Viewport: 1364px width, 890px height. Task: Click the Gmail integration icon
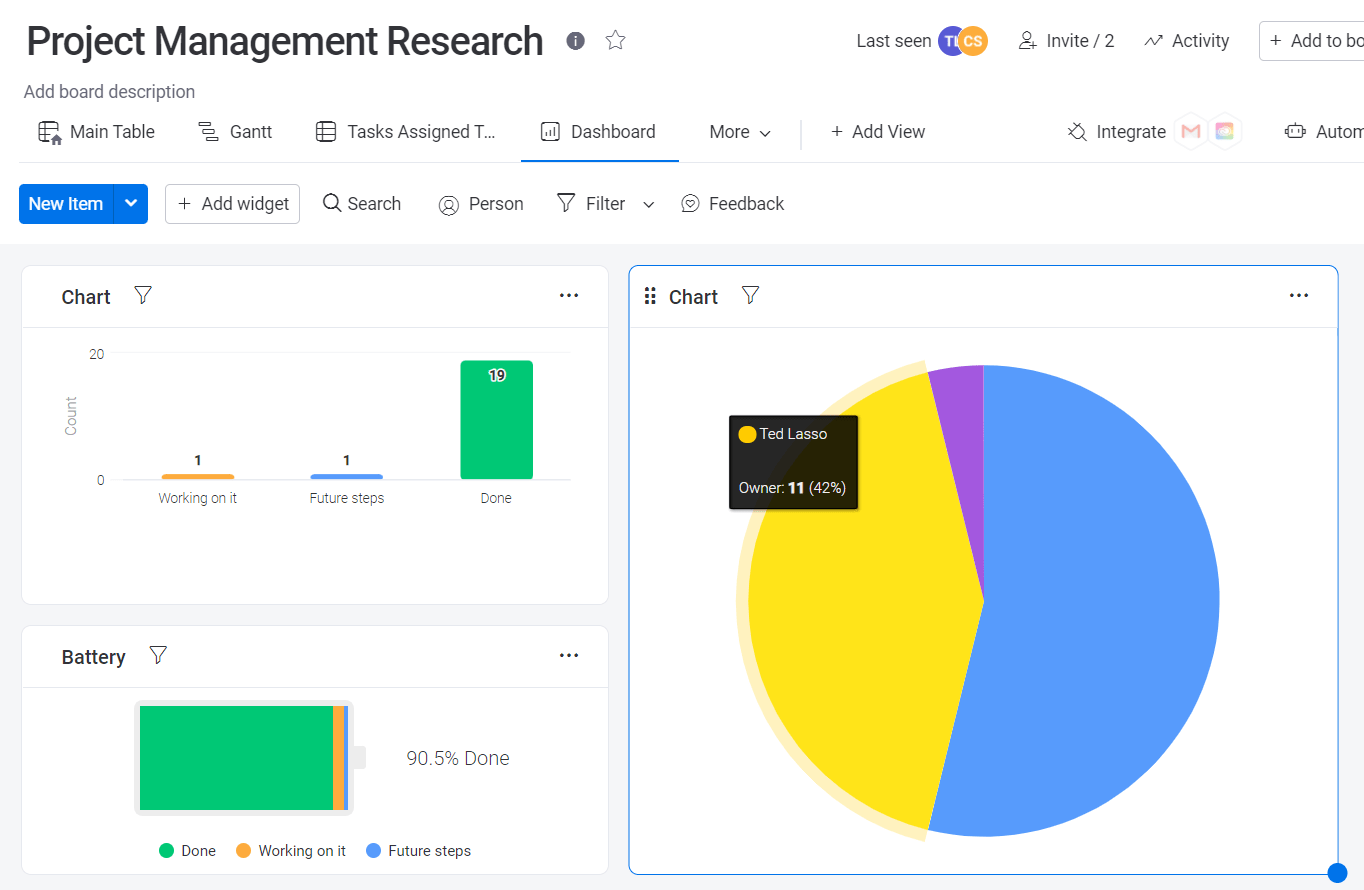(x=1191, y=131)
